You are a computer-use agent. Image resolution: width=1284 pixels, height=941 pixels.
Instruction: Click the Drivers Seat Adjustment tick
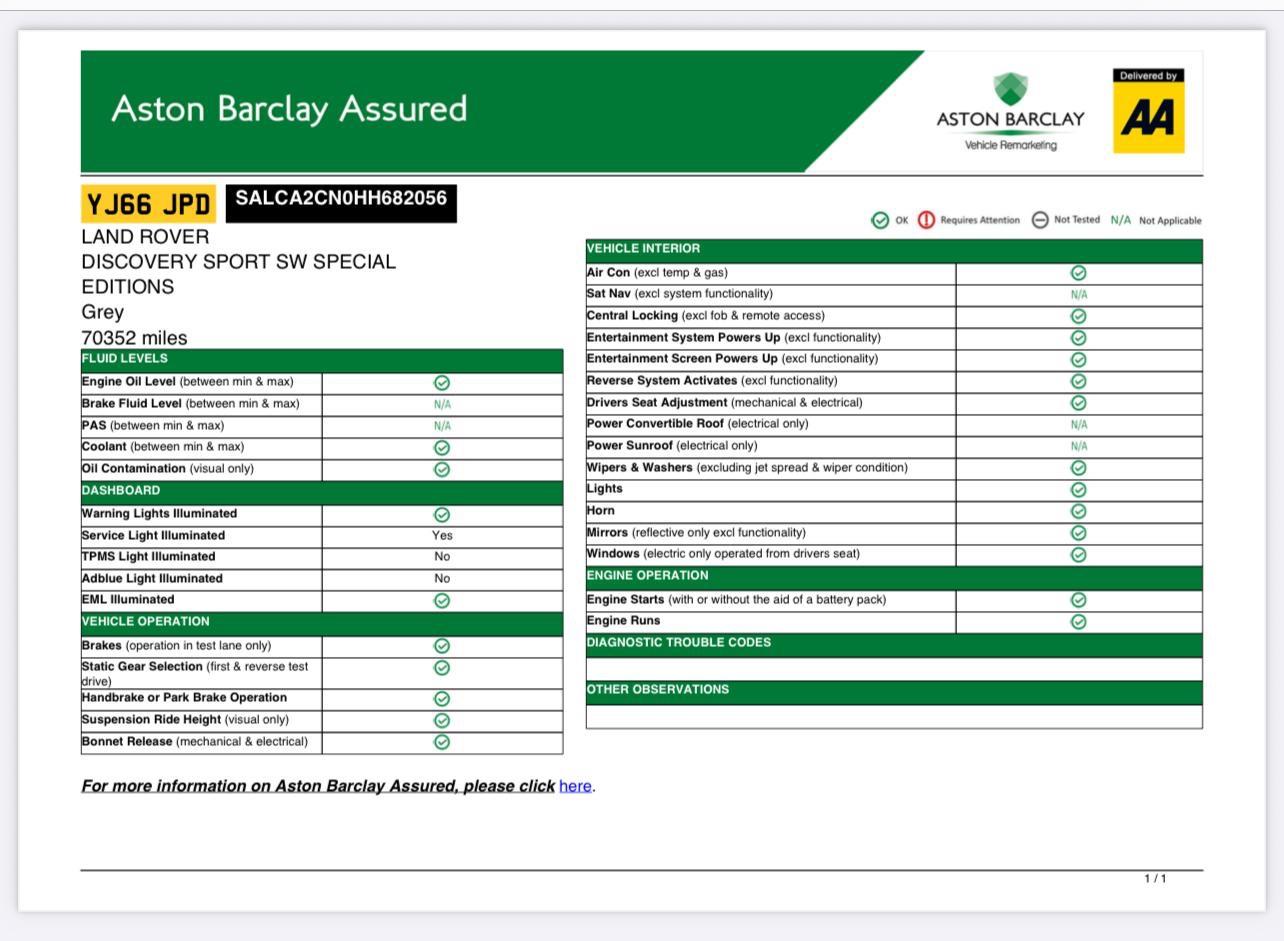[1079, 403]
